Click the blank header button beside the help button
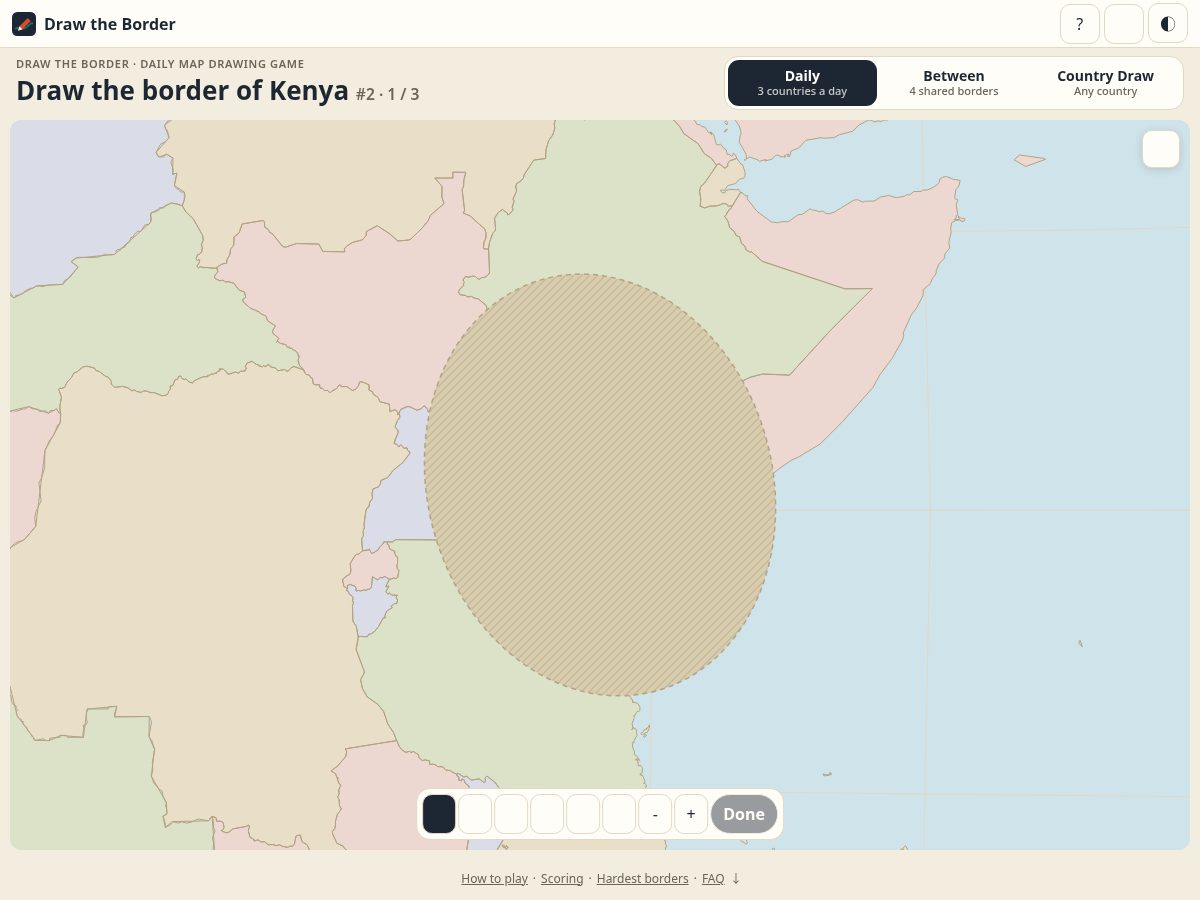1200x900 pixels. pyautogui.click(x=1124, y=24)
